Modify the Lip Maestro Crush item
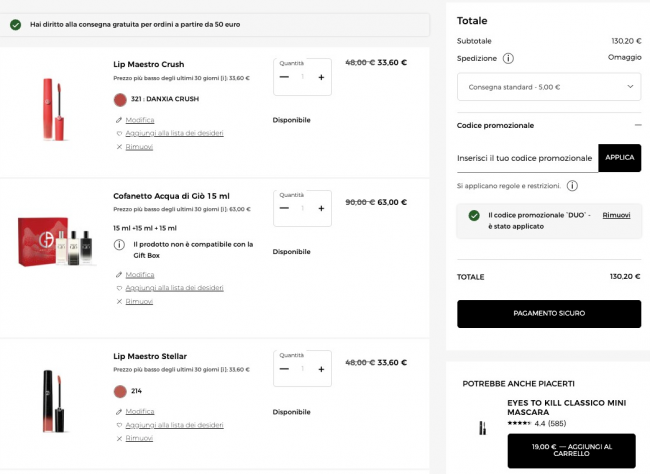The image size is (650, 474). 139,120
